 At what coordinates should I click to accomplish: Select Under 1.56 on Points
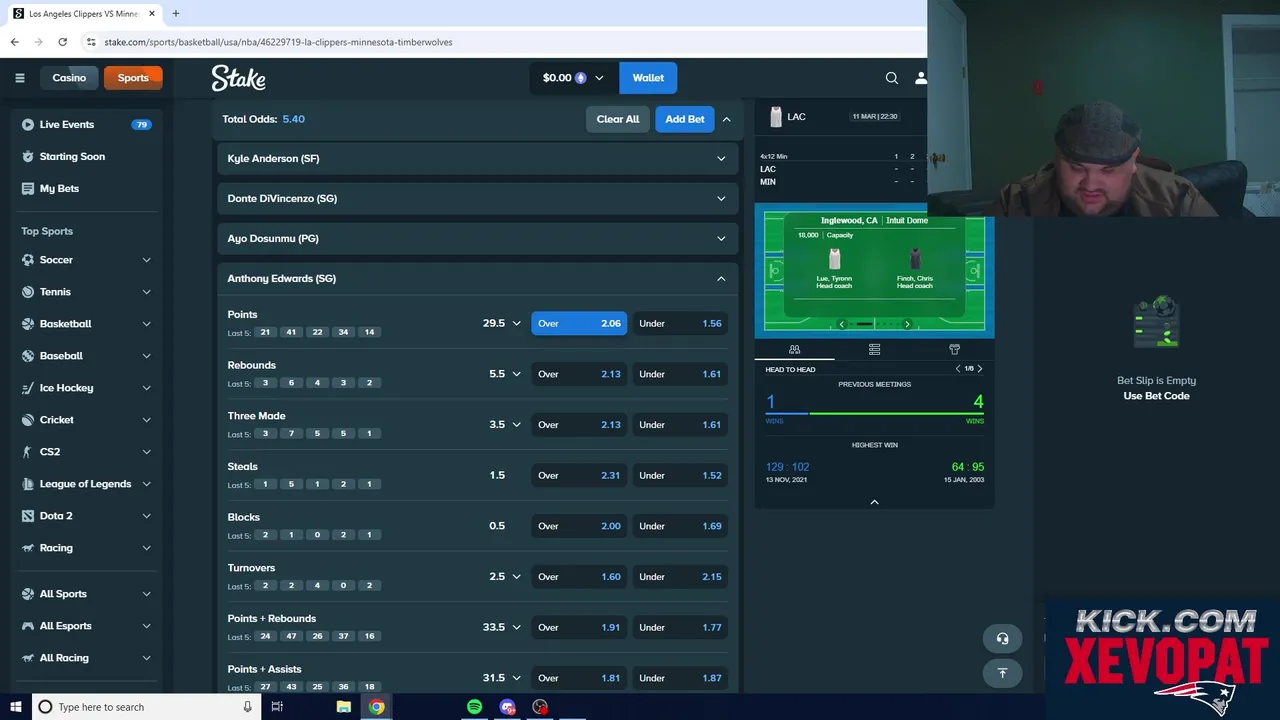click(680, 323)
